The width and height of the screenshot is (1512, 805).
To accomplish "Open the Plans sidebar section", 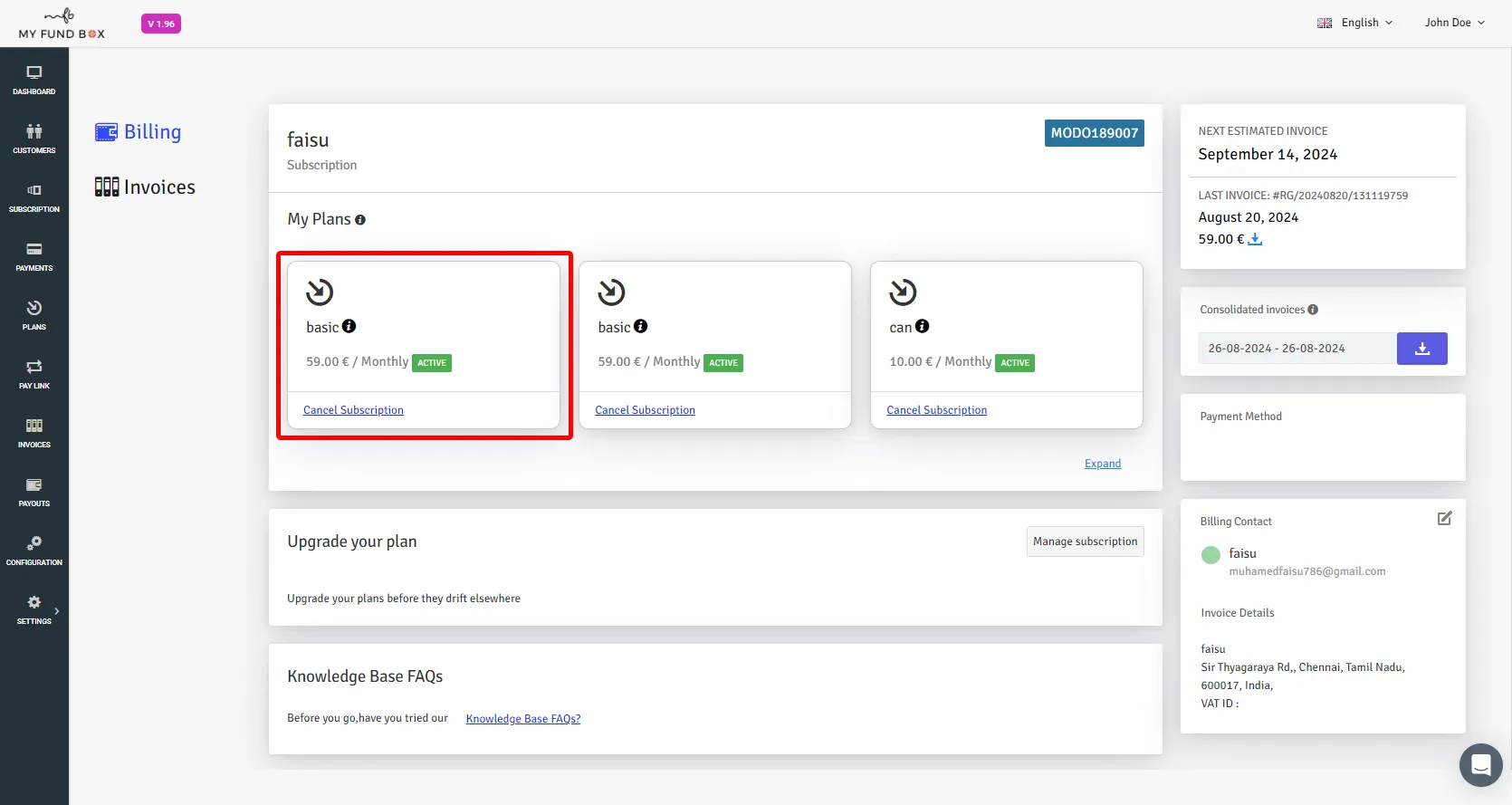I will tap(34, 315).
